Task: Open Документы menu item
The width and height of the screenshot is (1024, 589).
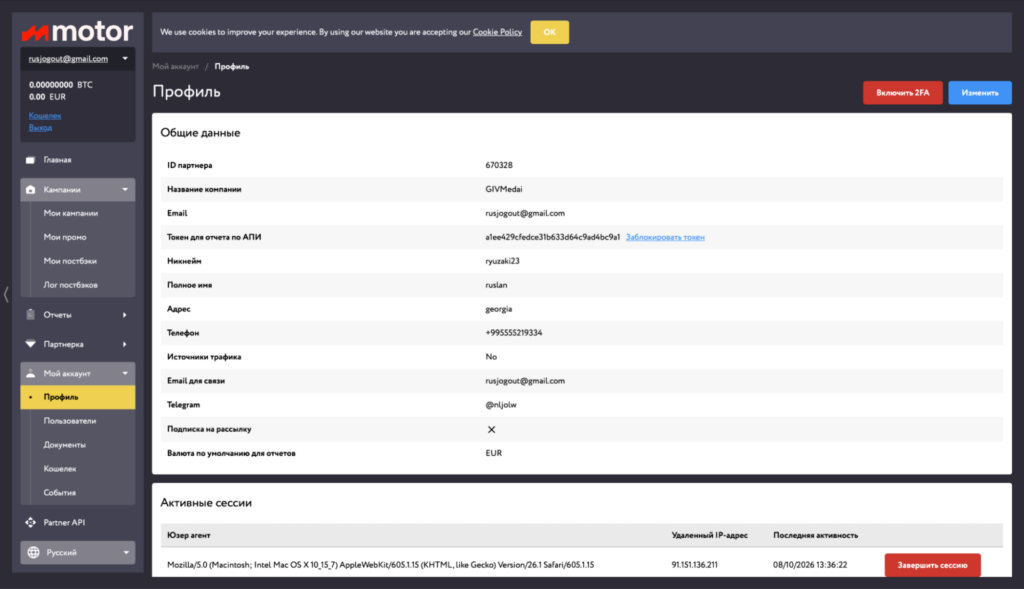Action: click(65, 445)
